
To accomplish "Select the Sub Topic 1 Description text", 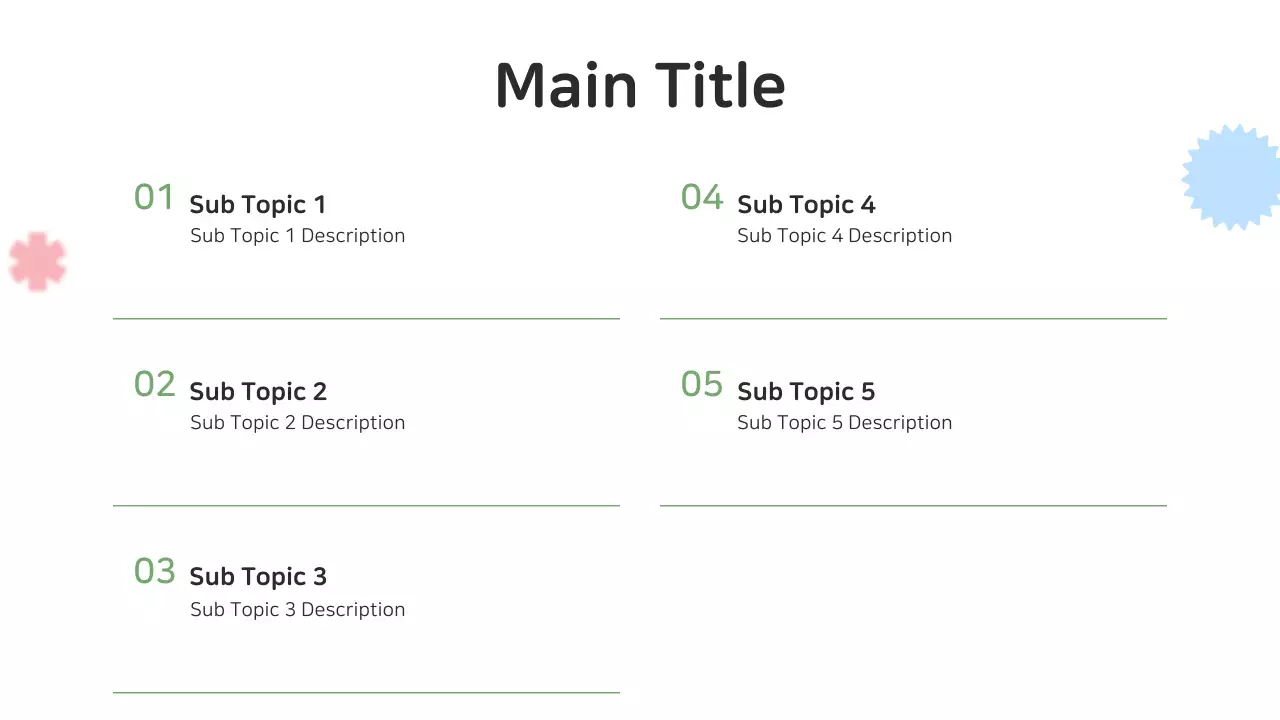I will (297, 236).
